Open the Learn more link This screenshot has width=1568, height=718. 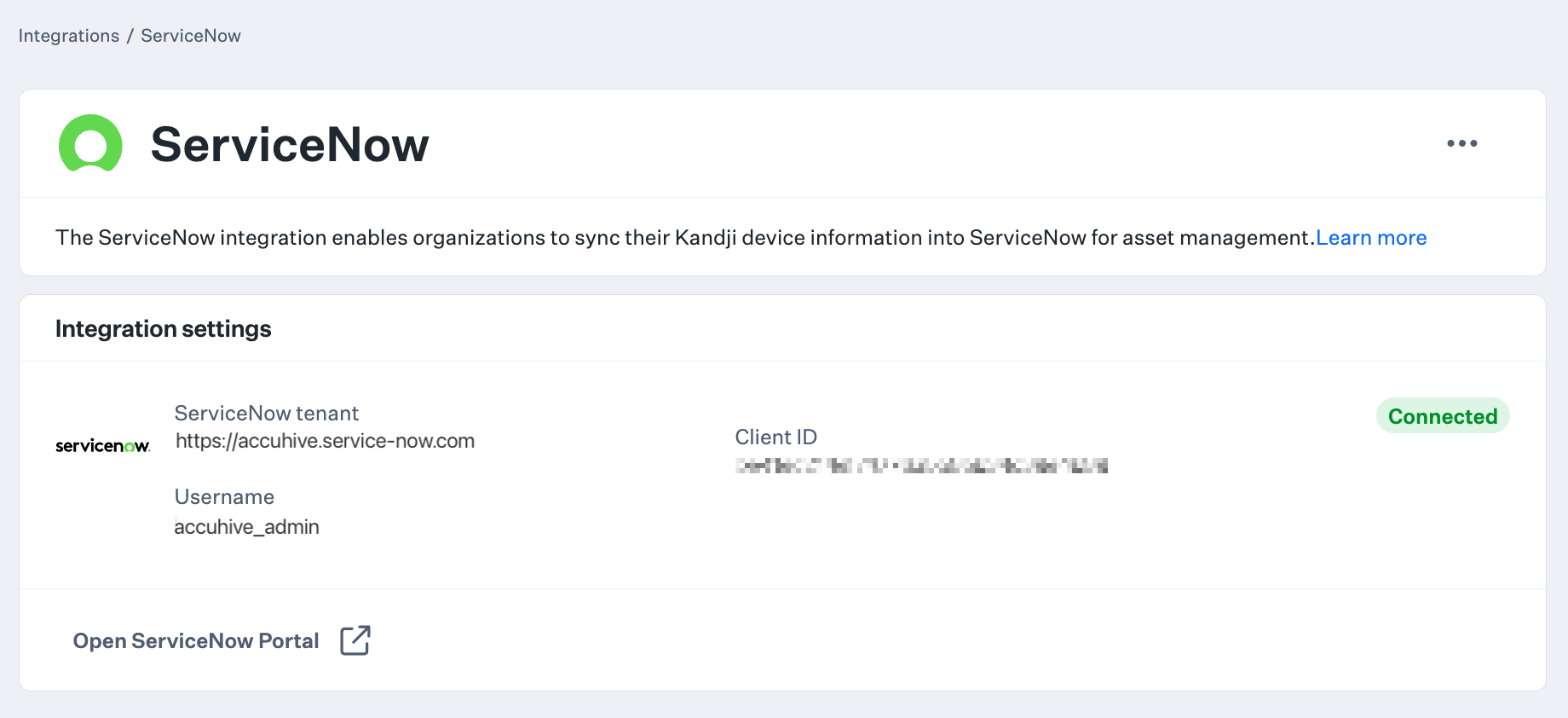click(1371, 238)
